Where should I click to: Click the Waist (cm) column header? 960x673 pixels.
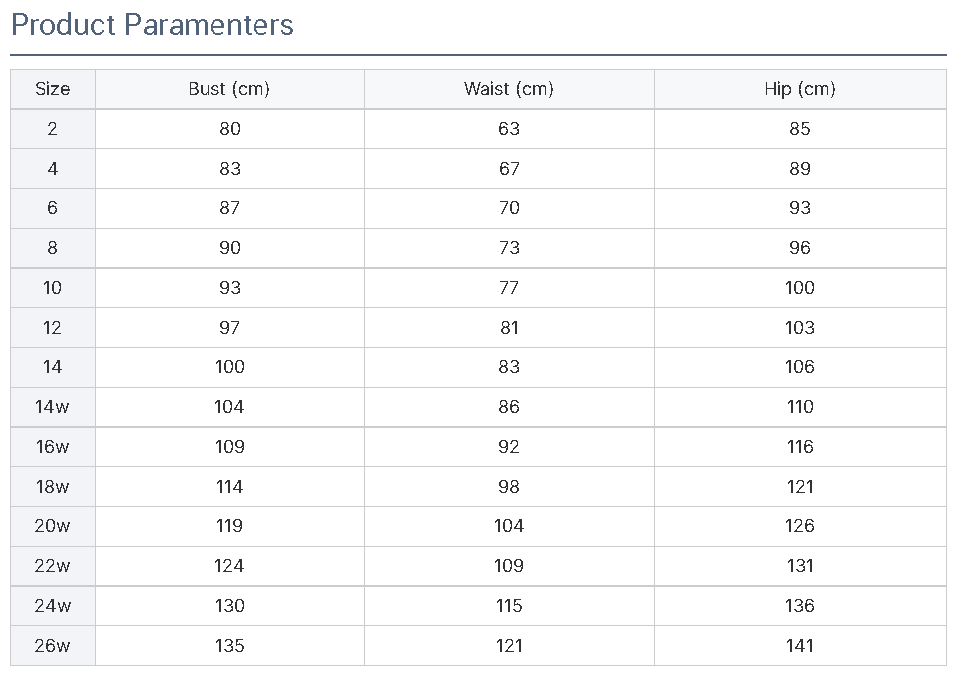tap(509, 89)
